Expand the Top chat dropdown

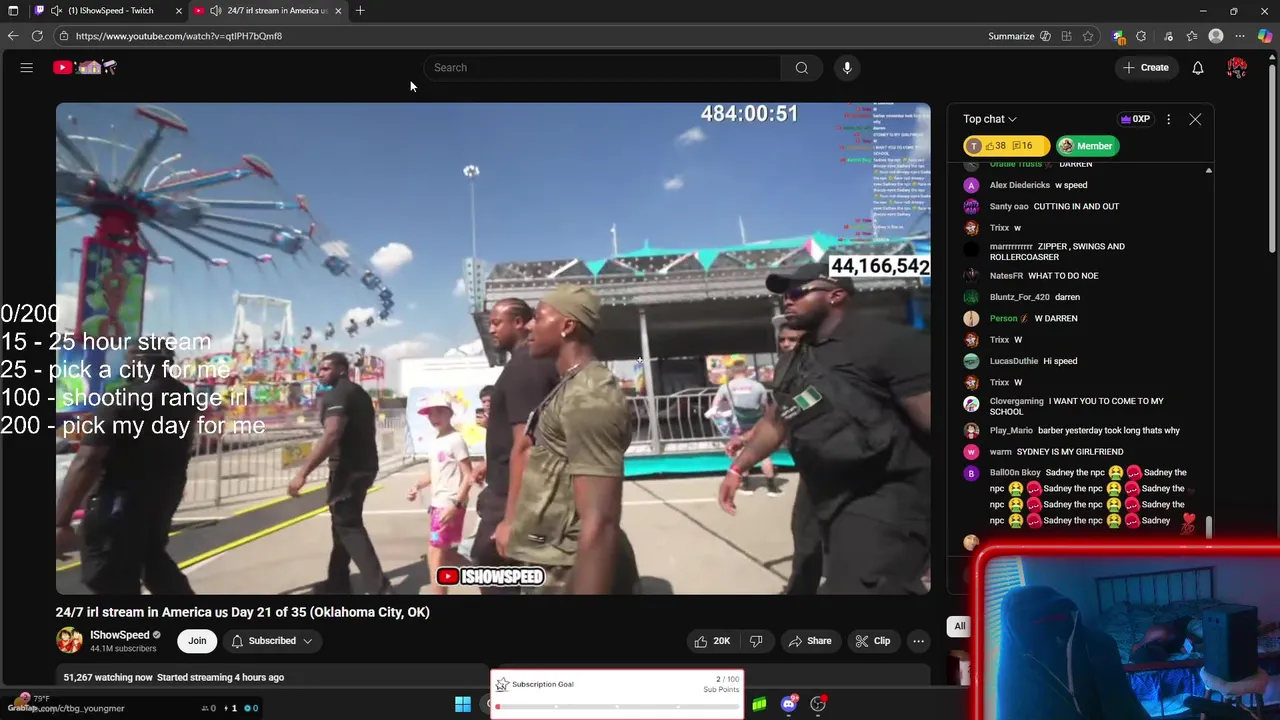coord(990,119)
